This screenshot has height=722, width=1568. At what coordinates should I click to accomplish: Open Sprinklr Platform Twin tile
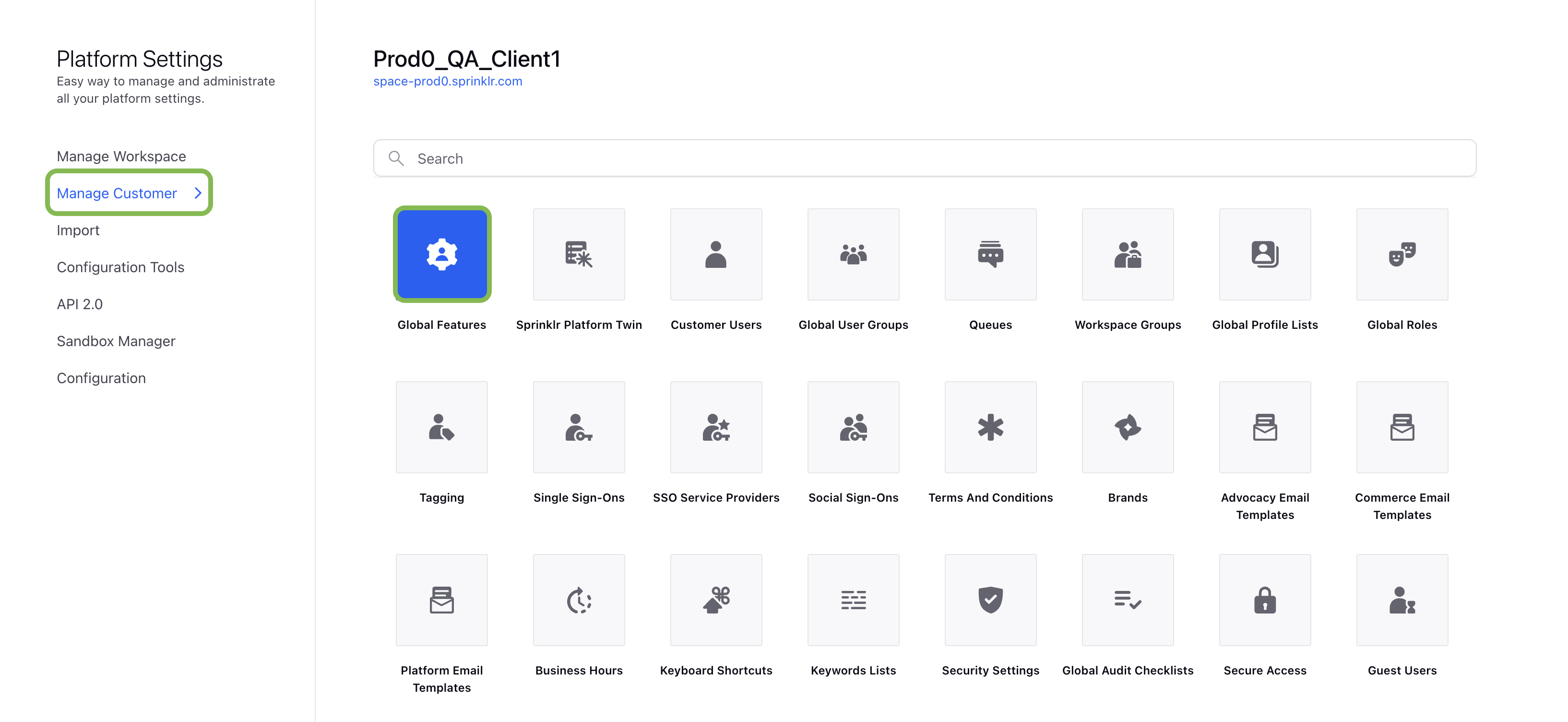coord(579,254)
